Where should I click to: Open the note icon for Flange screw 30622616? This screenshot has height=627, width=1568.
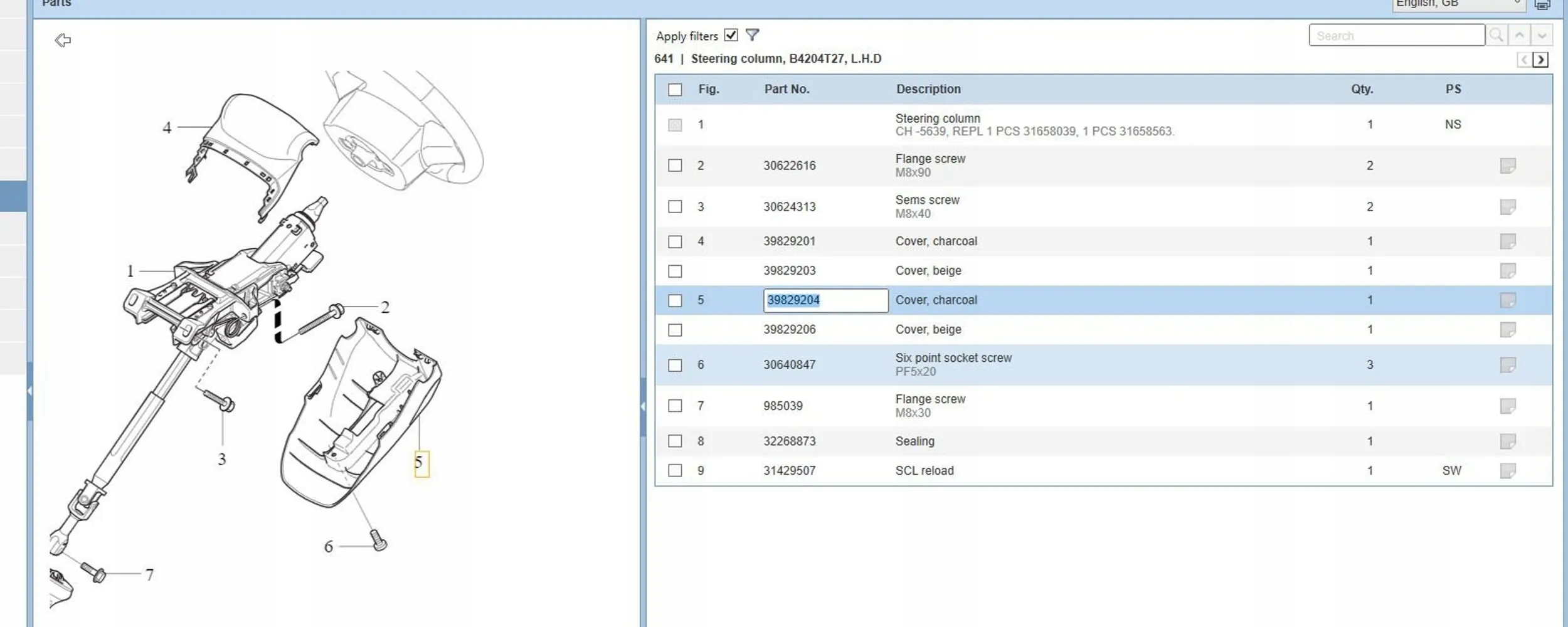pos(1508,166)
